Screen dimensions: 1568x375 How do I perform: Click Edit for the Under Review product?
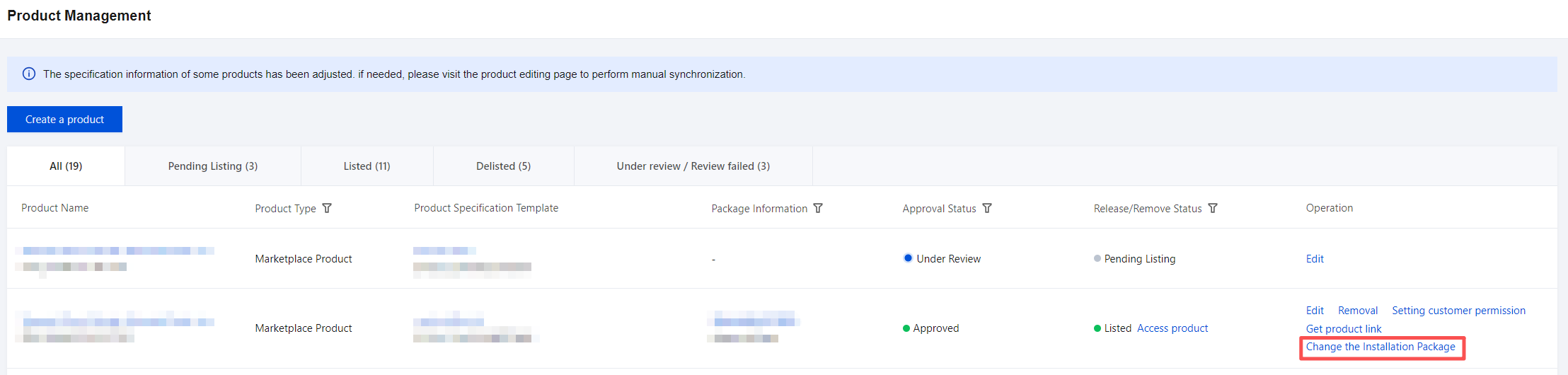[1315, 259]
